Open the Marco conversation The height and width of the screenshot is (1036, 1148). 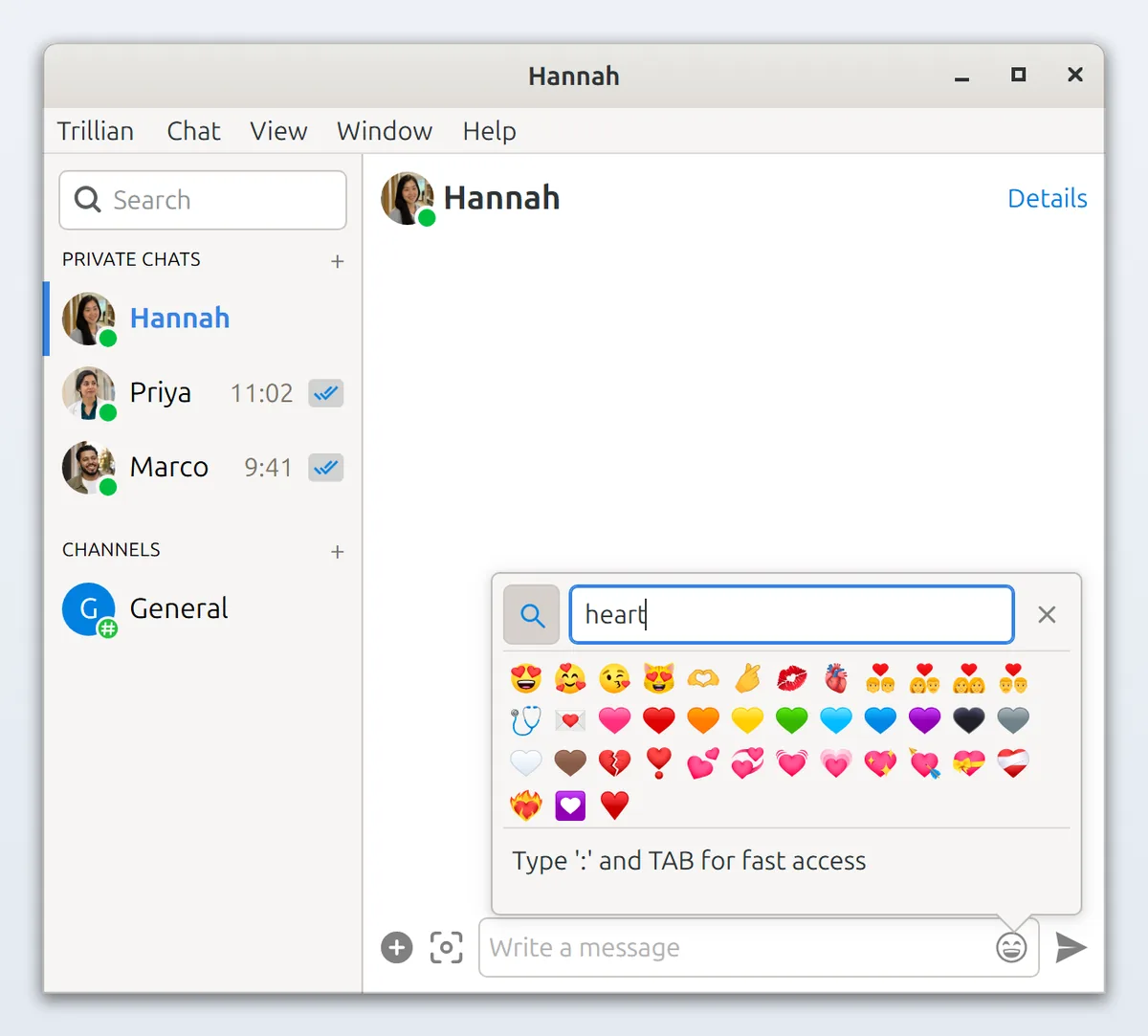(203, 468)
